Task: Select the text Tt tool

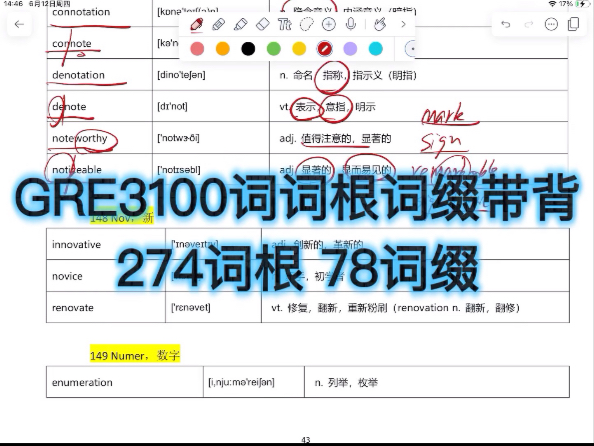Action: pyautogui.click(x=284, y=25)
